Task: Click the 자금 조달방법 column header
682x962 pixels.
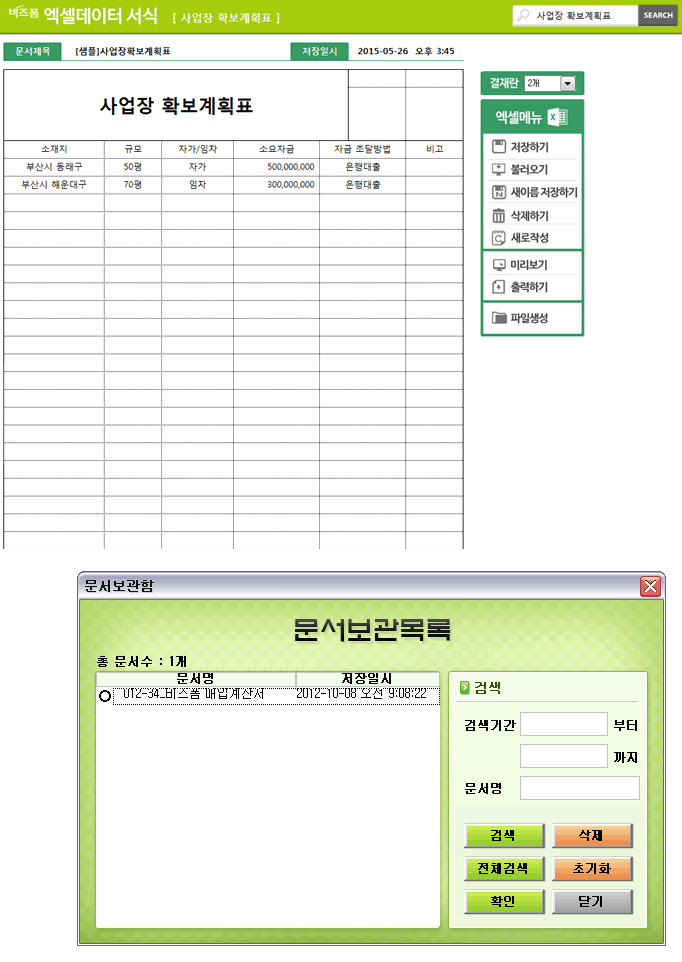Action: coord(362,149)
